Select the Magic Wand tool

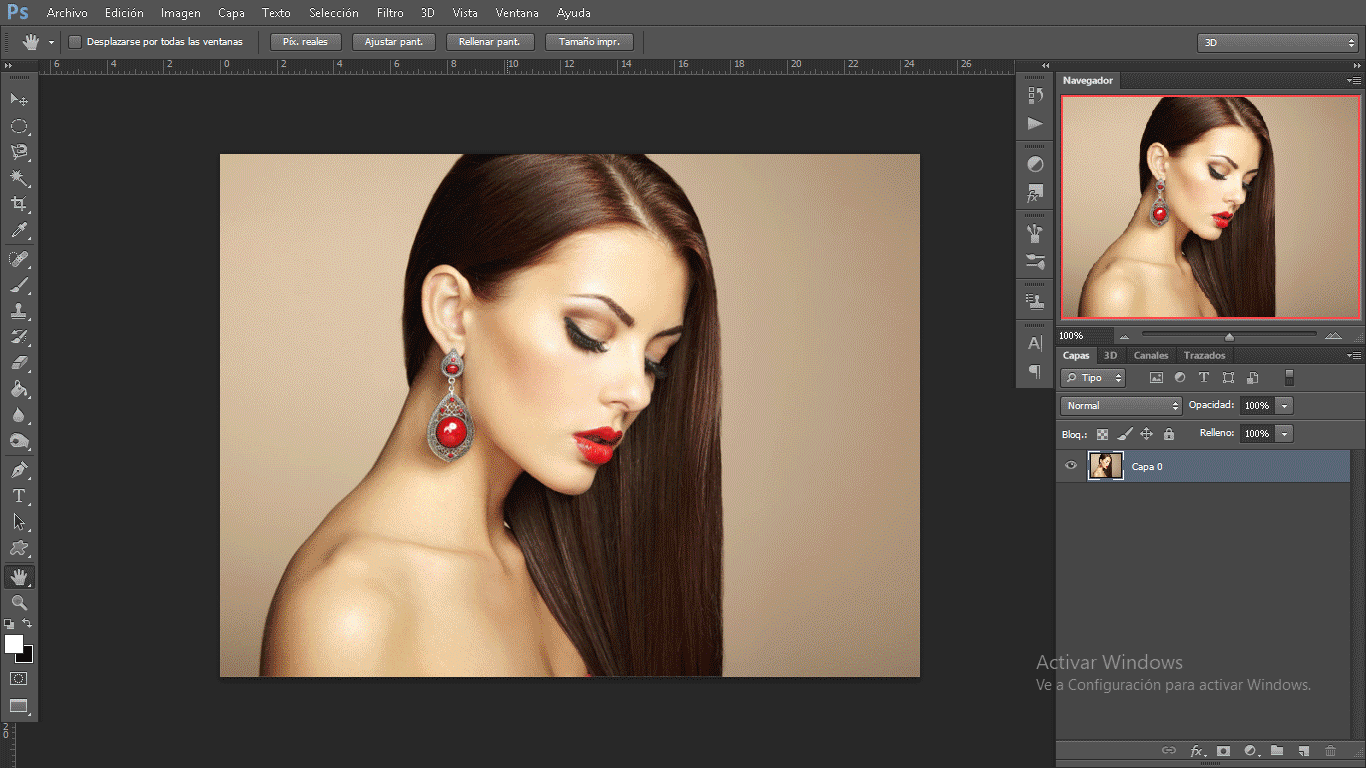pos(19,178)
